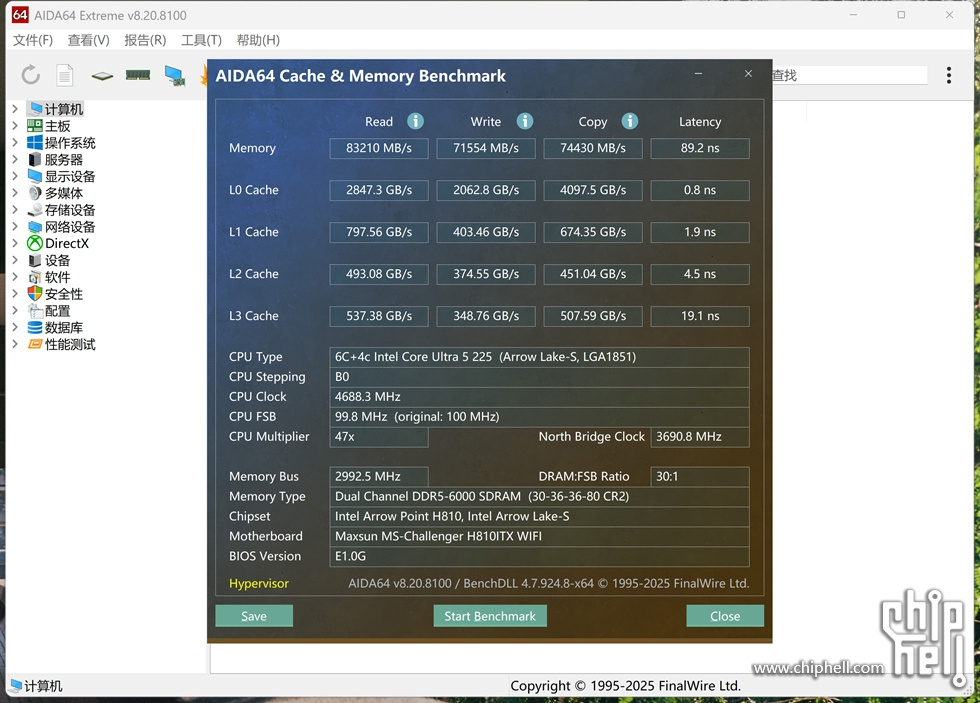980x703 pixels.
Task: Click the L3 Cache Read value 537.38 GB/s
Action: click(379, 316)
